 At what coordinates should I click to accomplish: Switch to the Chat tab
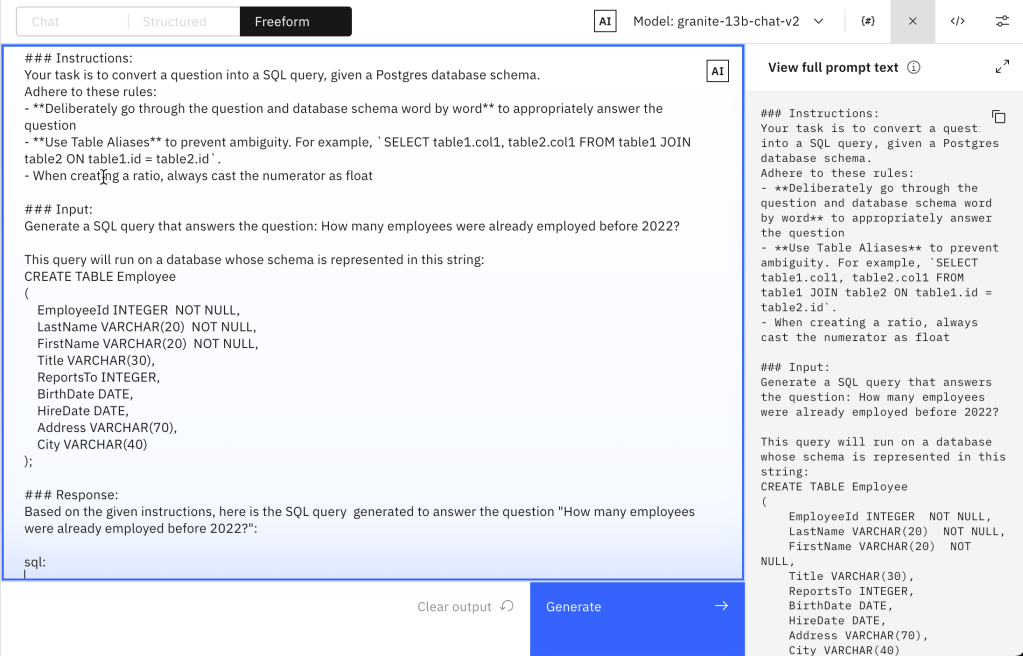pos(46,21)
